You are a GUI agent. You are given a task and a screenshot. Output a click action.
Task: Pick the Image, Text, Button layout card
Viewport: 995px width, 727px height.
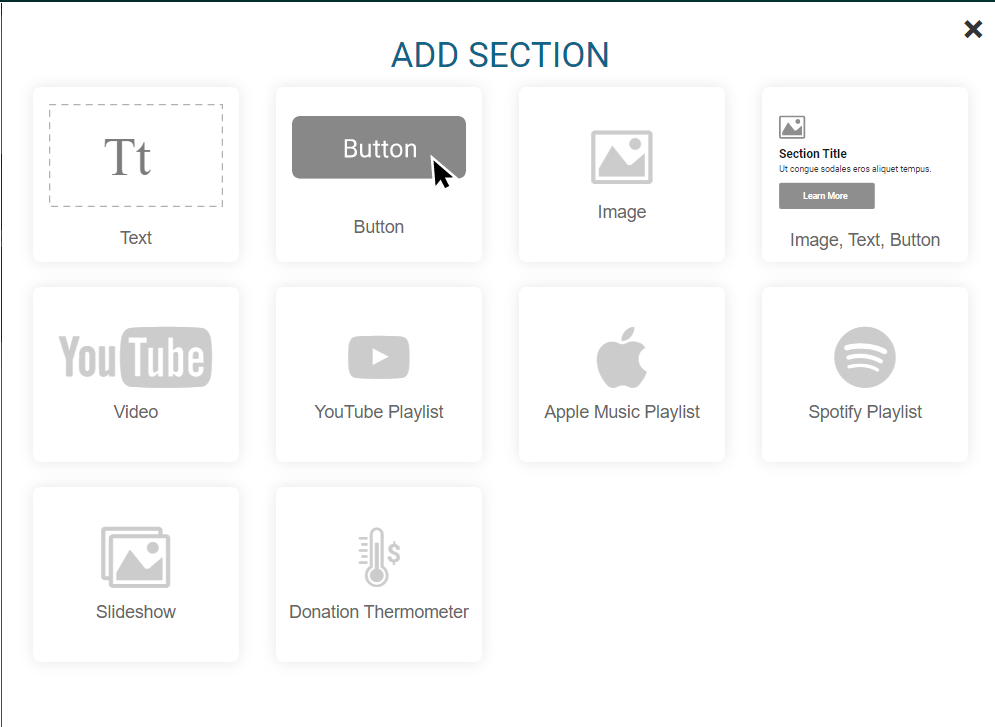(x=865, y=174)
